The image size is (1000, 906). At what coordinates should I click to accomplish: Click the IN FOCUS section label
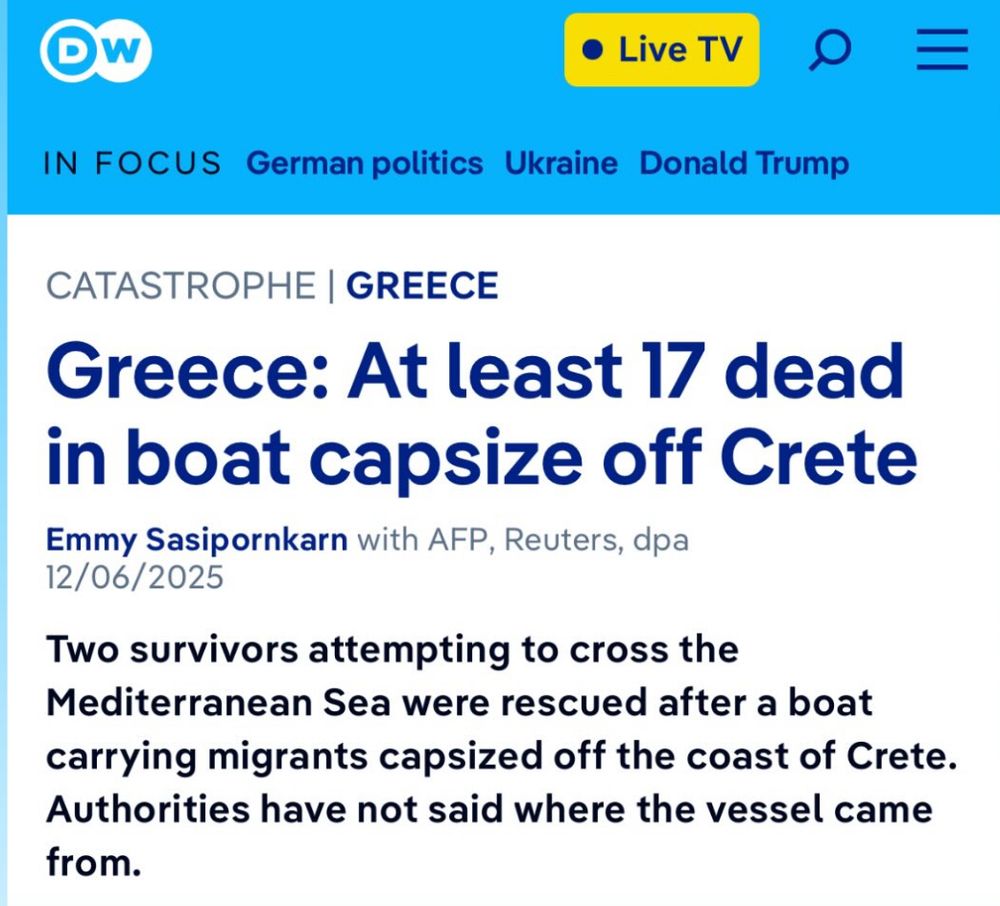tap(133, 163)
